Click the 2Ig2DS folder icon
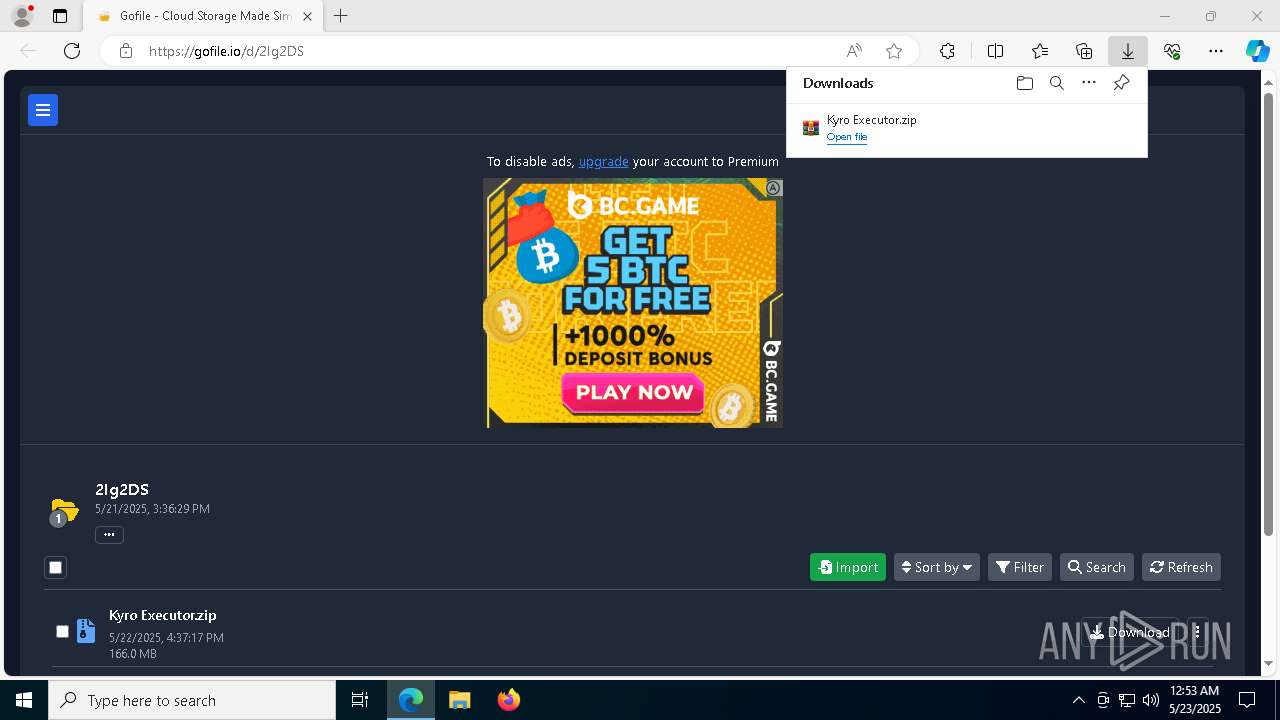The height and width of the screenshot is (720, 1280). [x=64, y=511]
